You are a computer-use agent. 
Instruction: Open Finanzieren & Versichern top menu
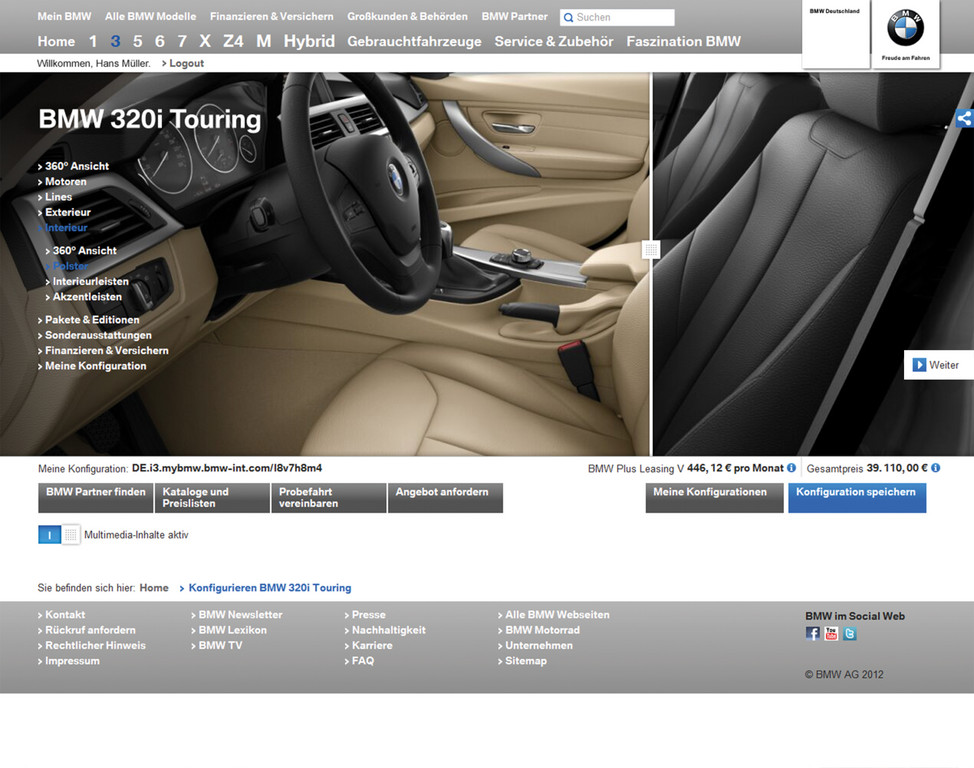tap(271, 17)
